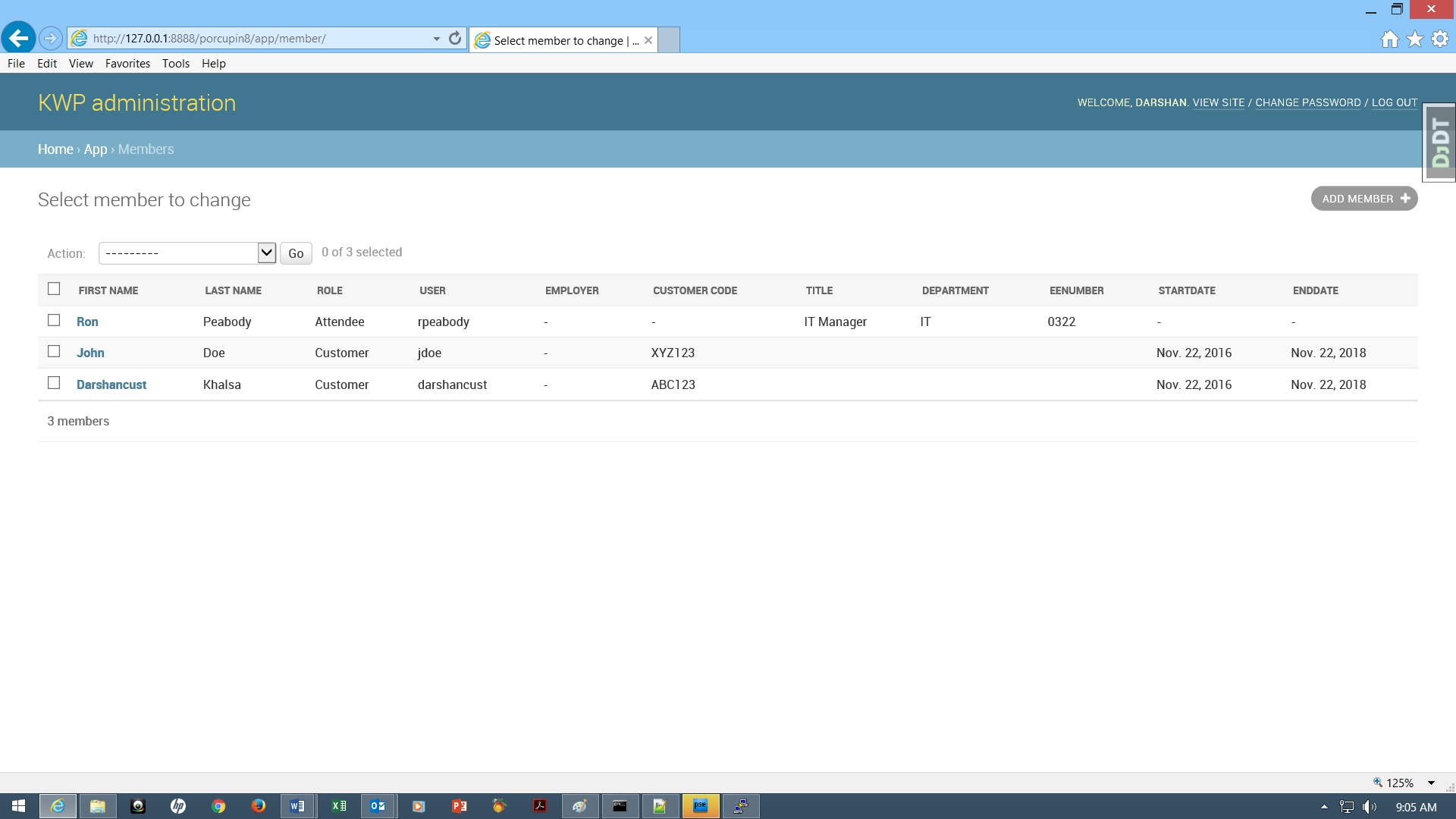Open Firefox from the taskbar

point(259,806)
